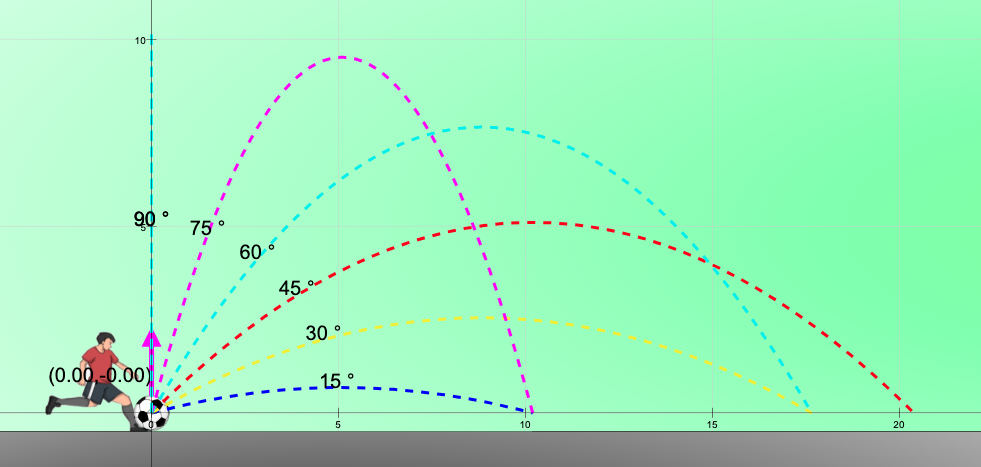Click the landing point of the red trajectory

[x=911, y=411]
